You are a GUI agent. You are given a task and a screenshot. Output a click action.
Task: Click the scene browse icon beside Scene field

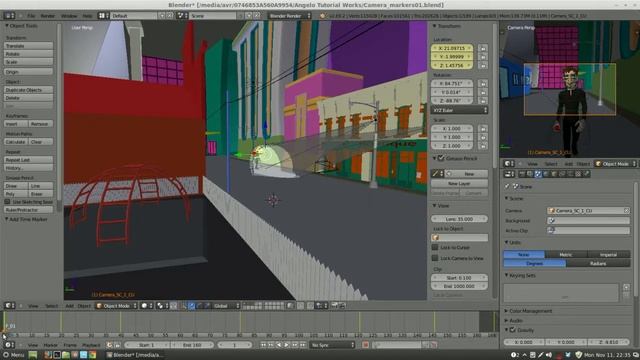(182, 16)
